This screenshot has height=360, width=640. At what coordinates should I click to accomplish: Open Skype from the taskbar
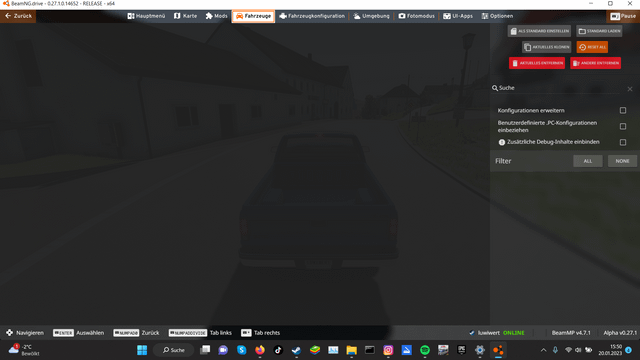tap(241, 350)
